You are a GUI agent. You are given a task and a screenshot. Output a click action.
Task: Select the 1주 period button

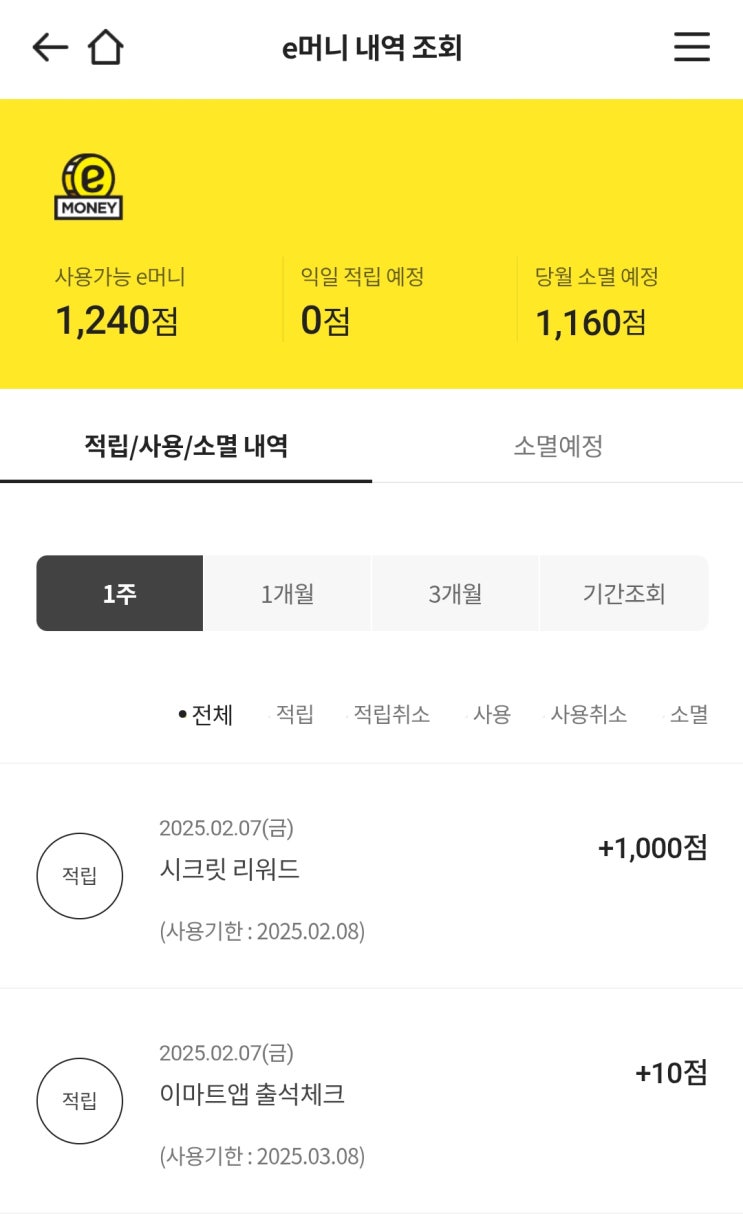pyautogui.click(x=120, y=594)
